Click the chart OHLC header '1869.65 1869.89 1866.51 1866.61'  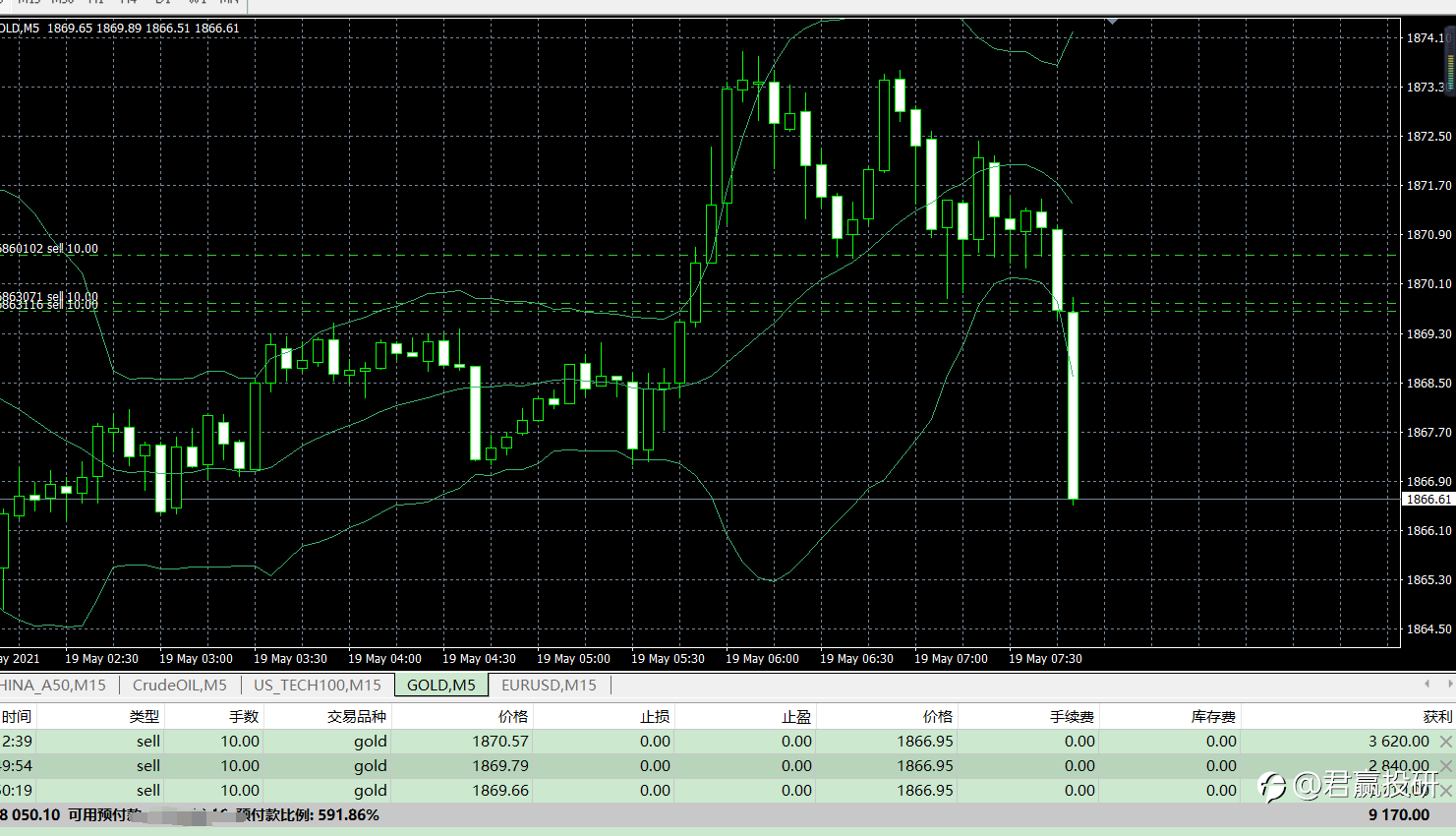coord(144,28)
